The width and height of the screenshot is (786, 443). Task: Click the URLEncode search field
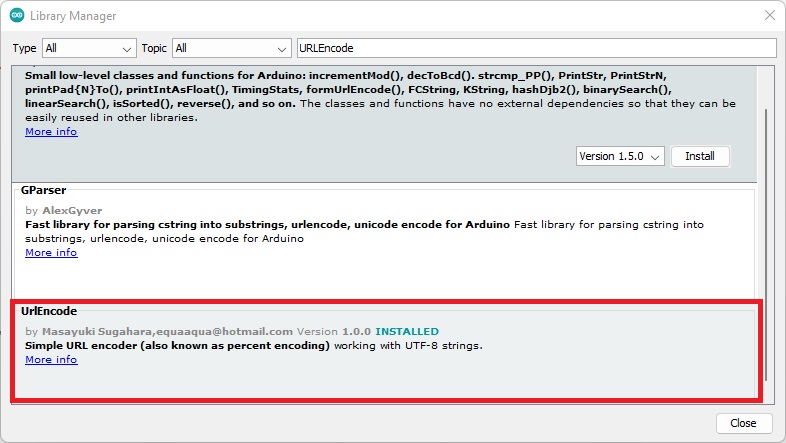(x=536, y=48)
